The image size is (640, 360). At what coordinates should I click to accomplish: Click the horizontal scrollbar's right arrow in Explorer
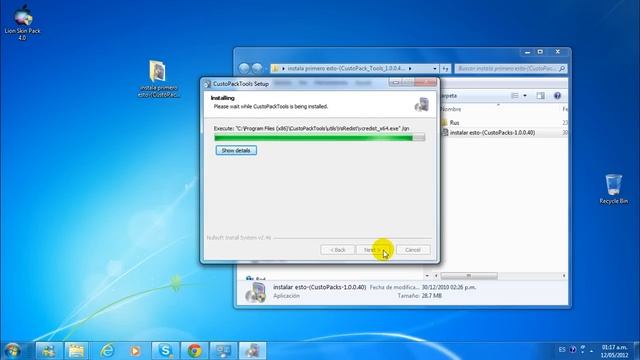pos(564,276)
